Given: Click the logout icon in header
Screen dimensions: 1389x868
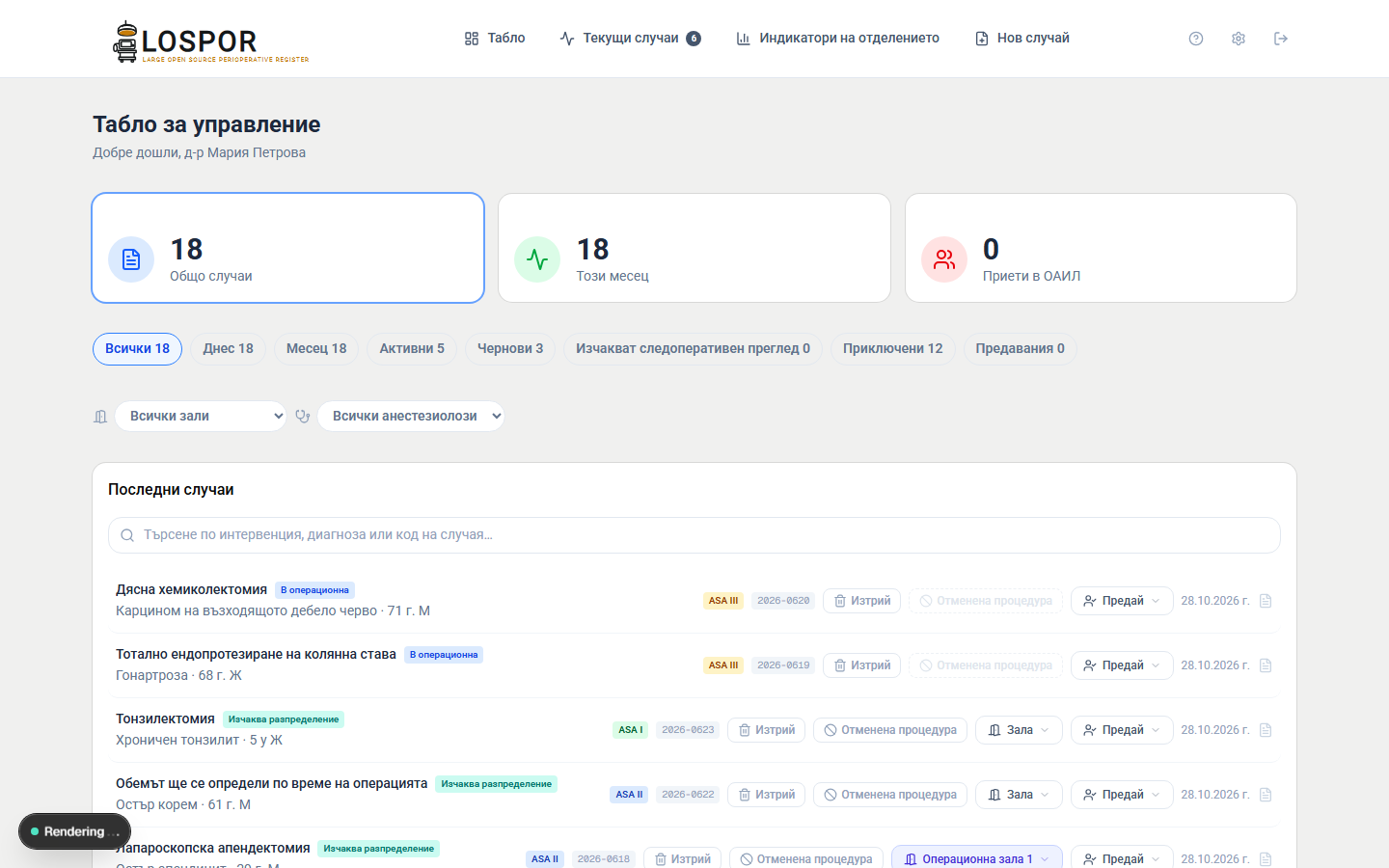Looking at the screenshot, I should pyautogui.click(x=1281, y=39).
